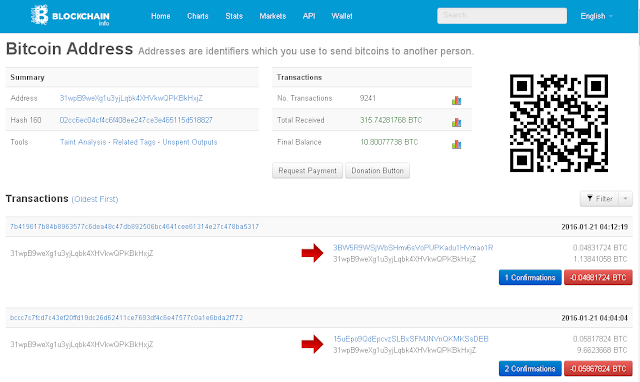The width and height of the screenshot is (640, 382).
Task: Toggle the Oldest First sort link
Action: 95,199
